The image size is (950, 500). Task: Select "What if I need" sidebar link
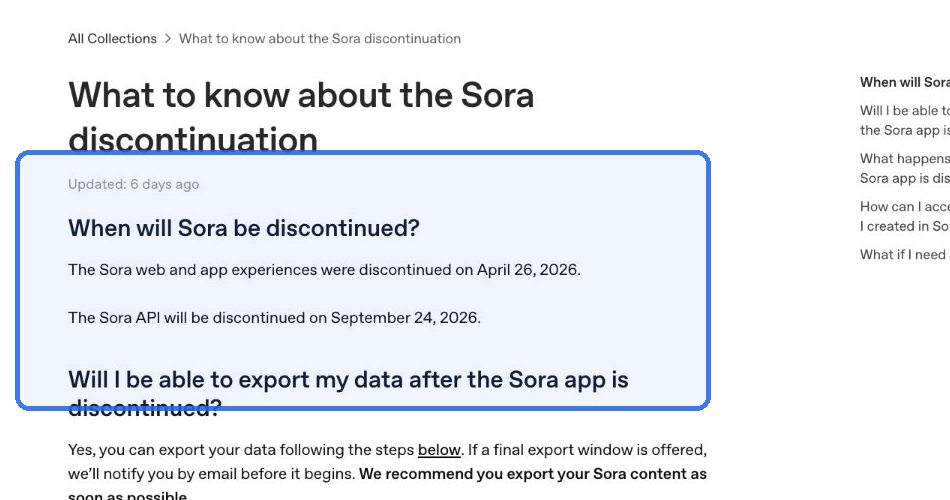tap(905, 255)
